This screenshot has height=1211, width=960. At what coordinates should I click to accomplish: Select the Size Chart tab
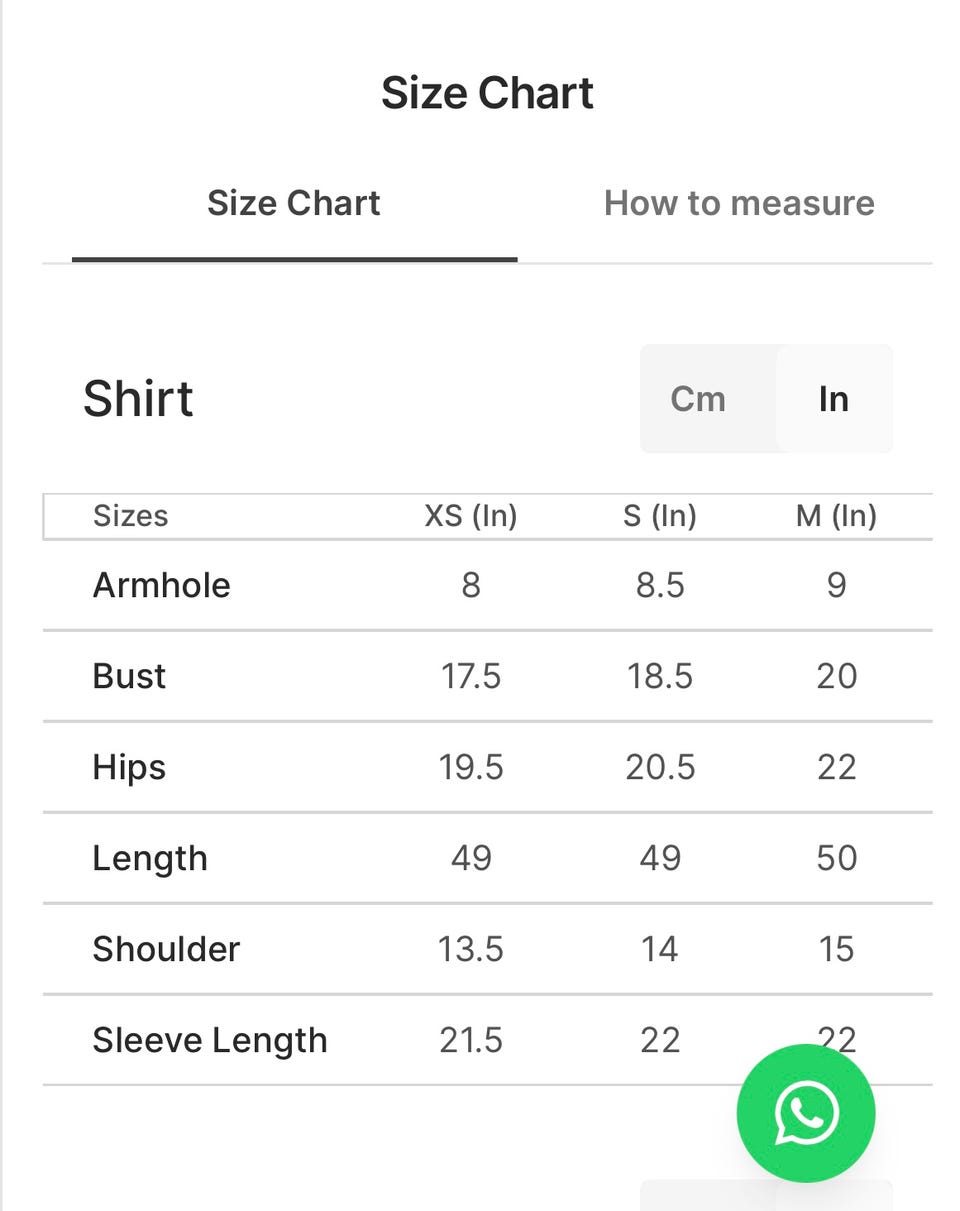(x=294, y=203)
